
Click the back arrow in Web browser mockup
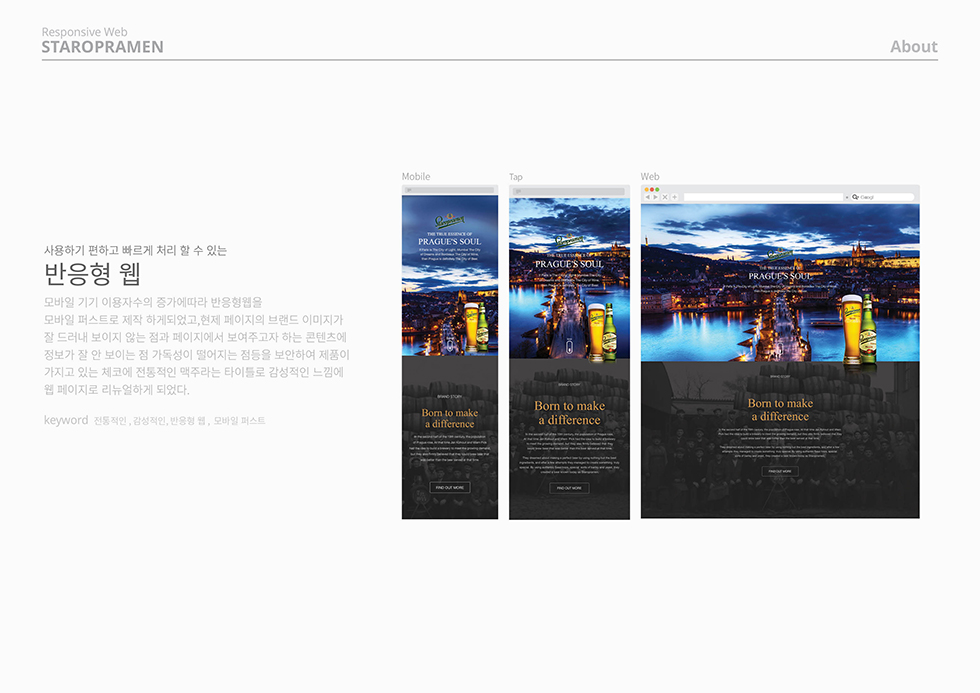(x=647, y=197)
